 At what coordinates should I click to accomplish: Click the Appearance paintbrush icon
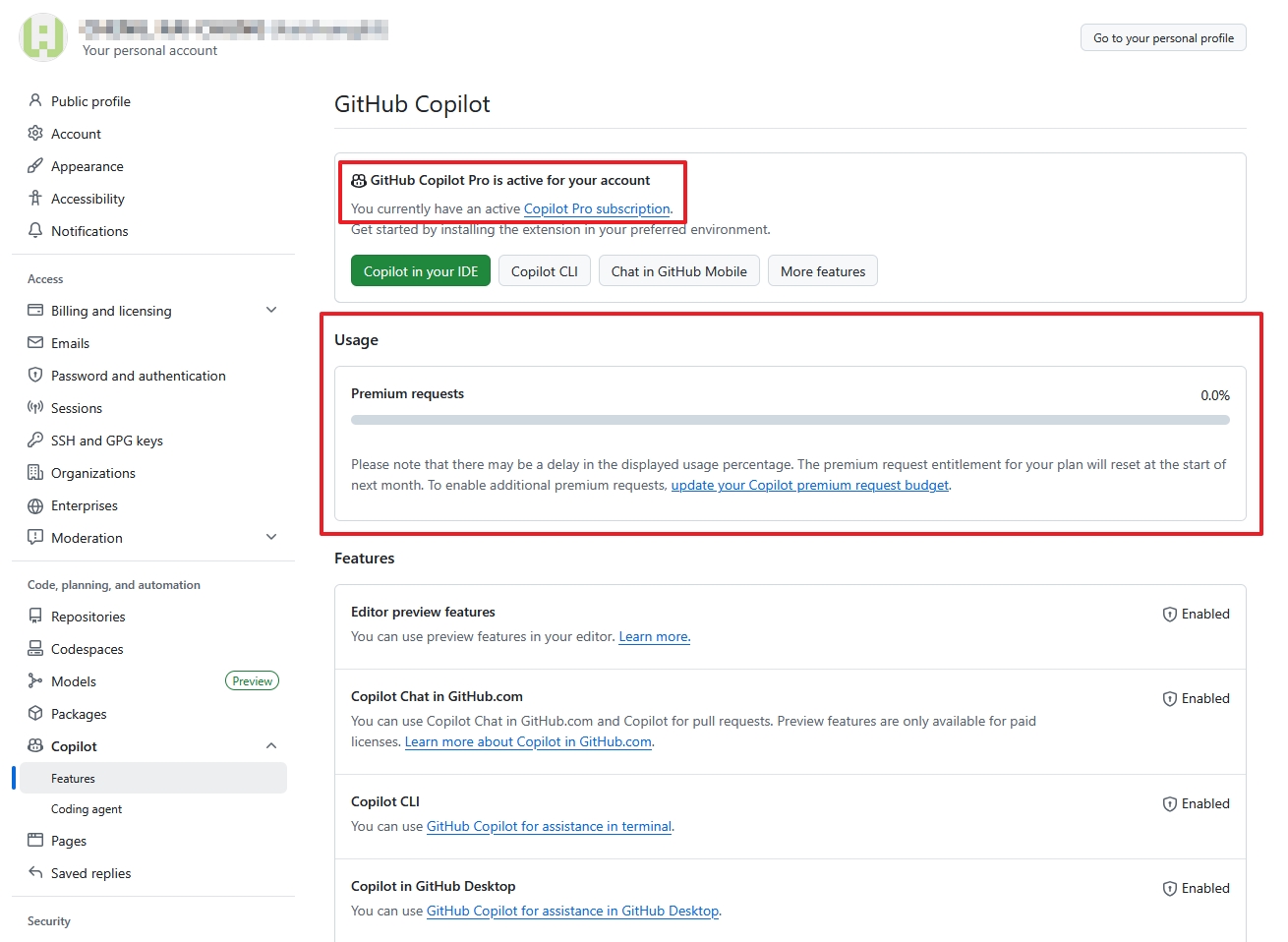pos(35,165)
